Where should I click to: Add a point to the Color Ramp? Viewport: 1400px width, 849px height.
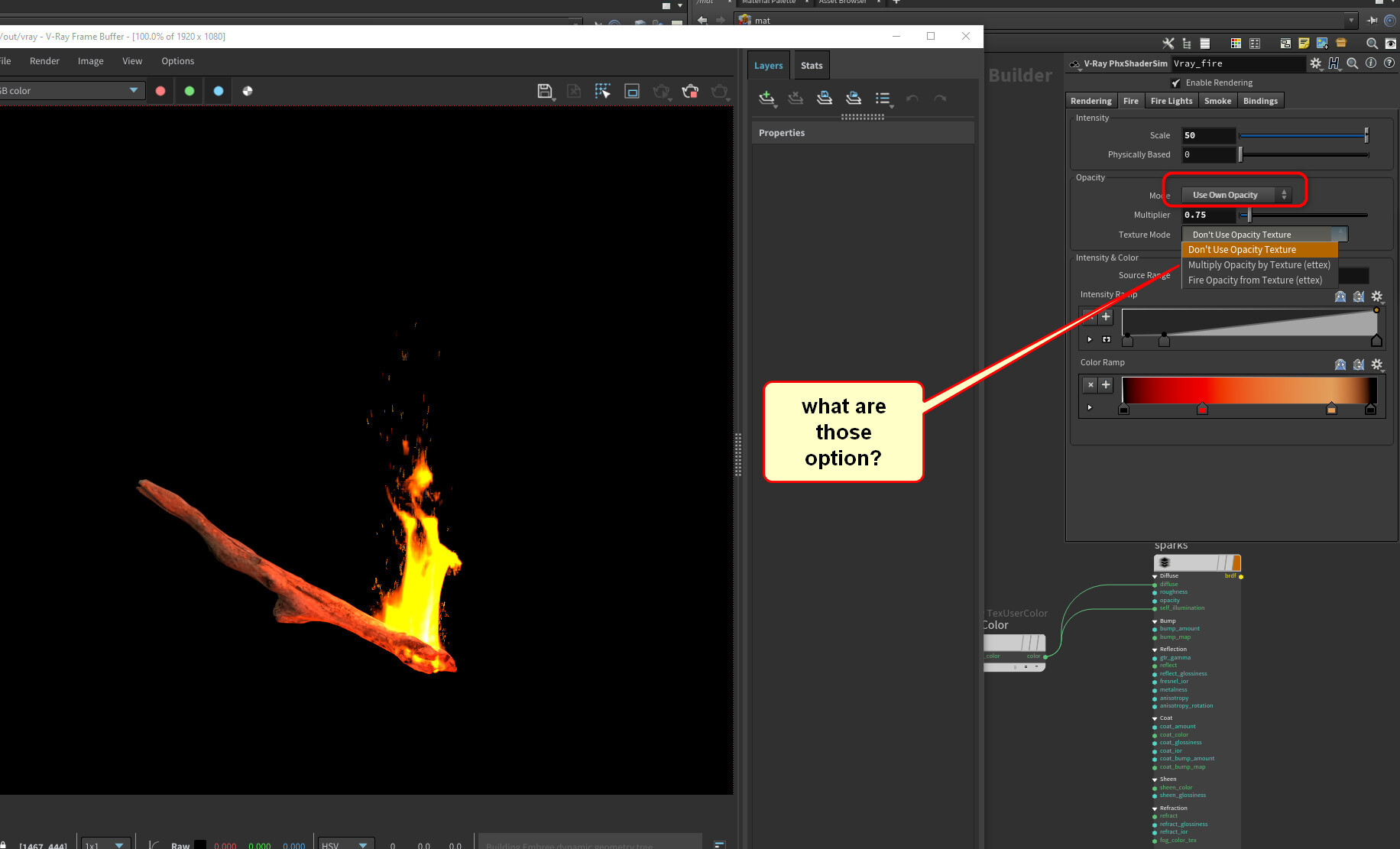point(1106,385)
